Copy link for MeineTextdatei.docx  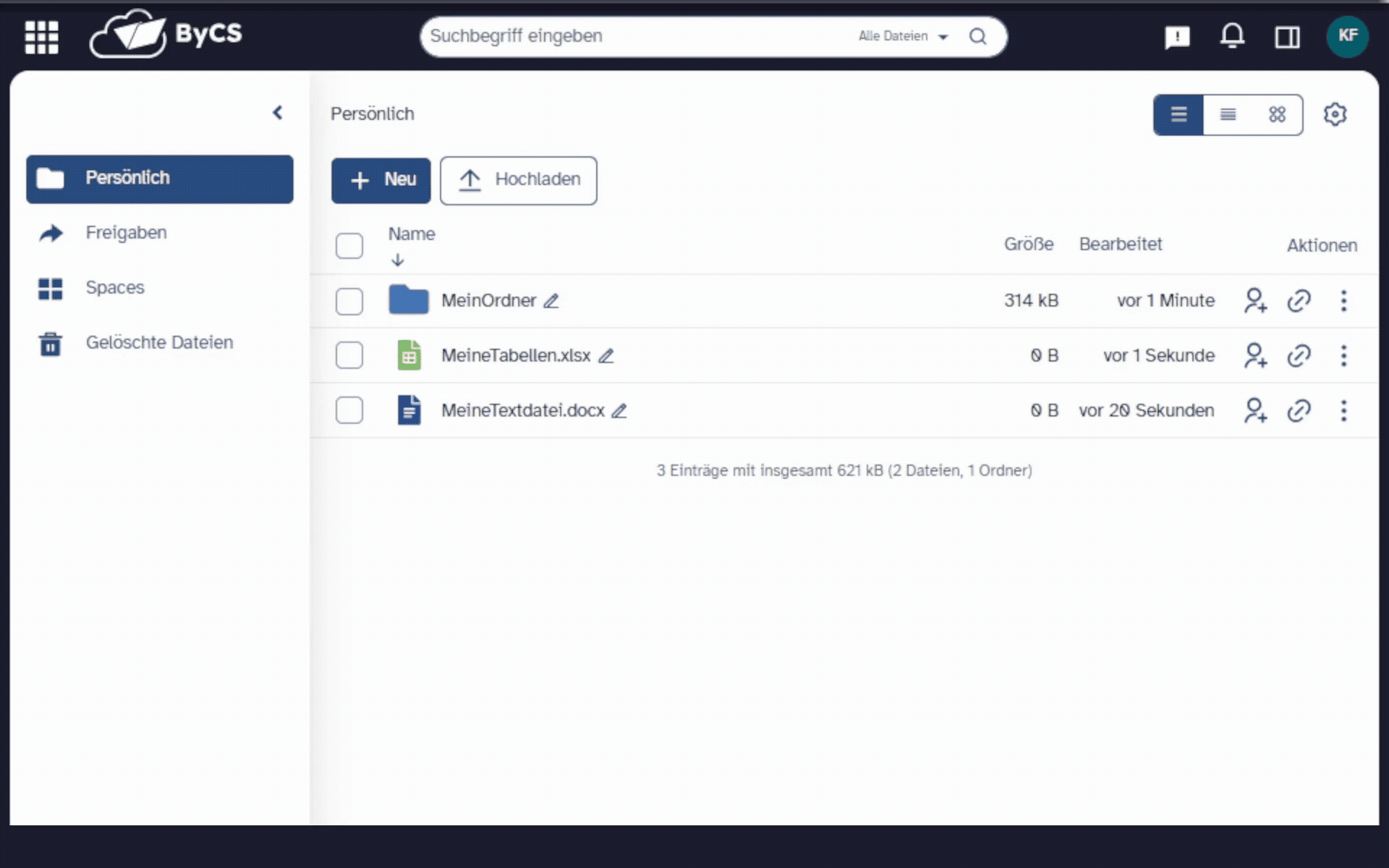point(1299,411)
